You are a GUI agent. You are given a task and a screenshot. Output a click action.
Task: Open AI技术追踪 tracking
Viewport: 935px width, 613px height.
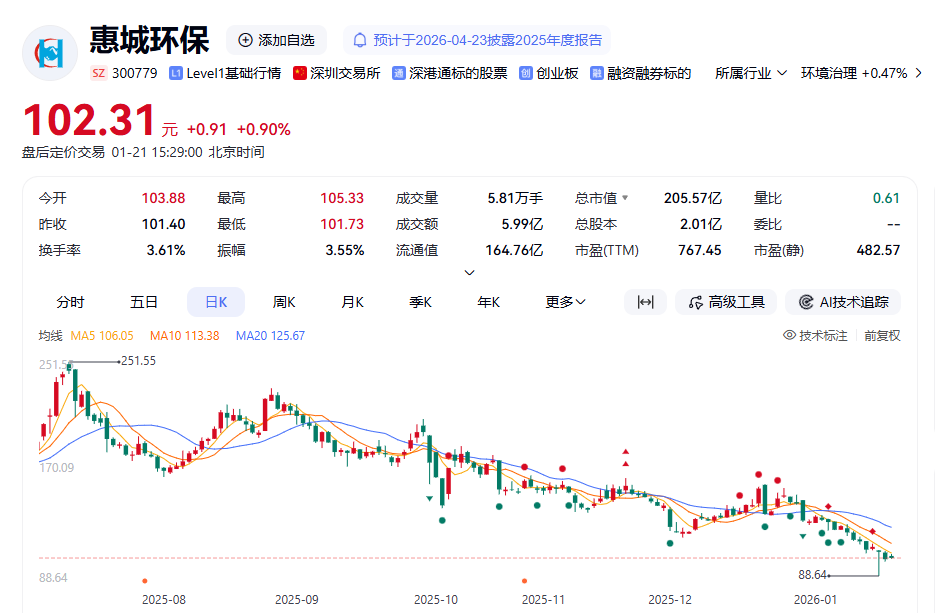[x=843, y=302]
